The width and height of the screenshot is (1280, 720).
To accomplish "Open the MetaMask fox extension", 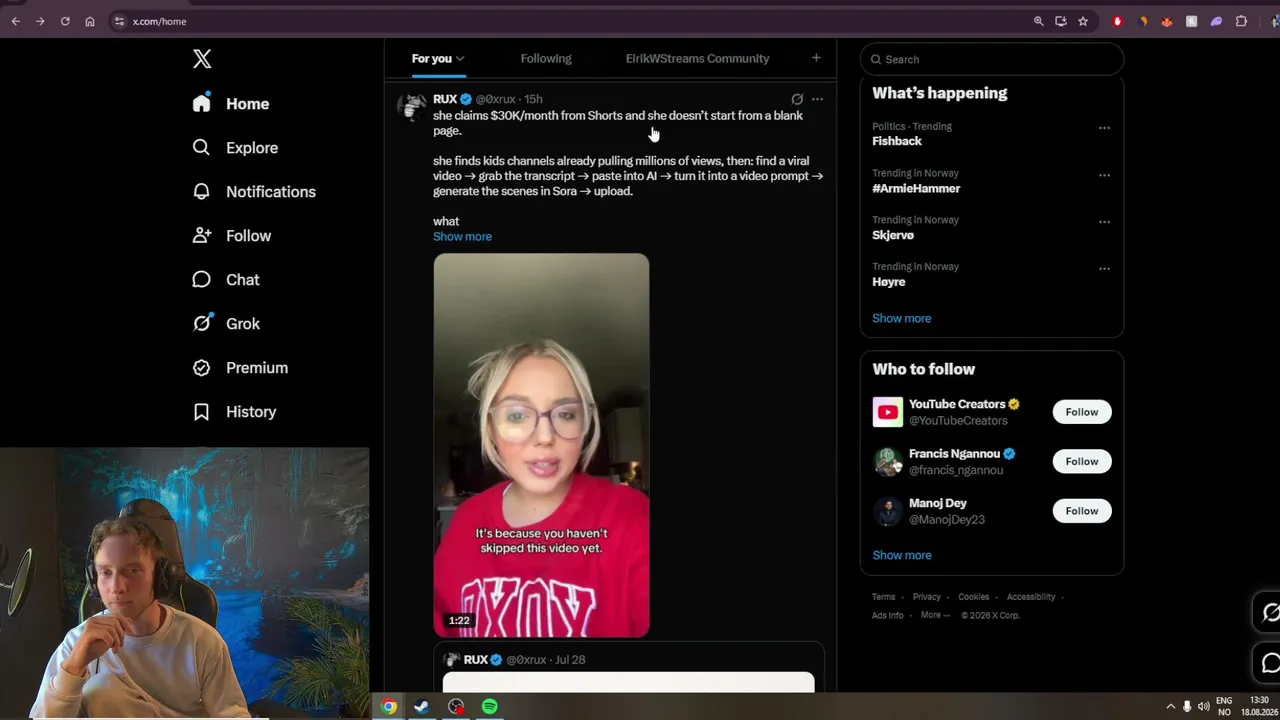I will (x=1167, y=21).
